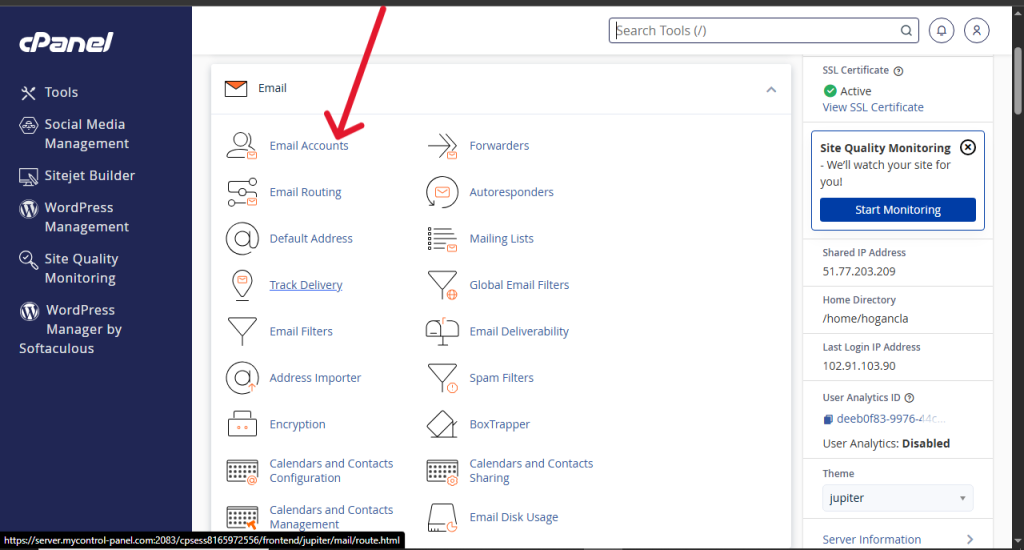Open the Email Routing icon
This screenshot has height=550, width=1024.
(242, 192)
